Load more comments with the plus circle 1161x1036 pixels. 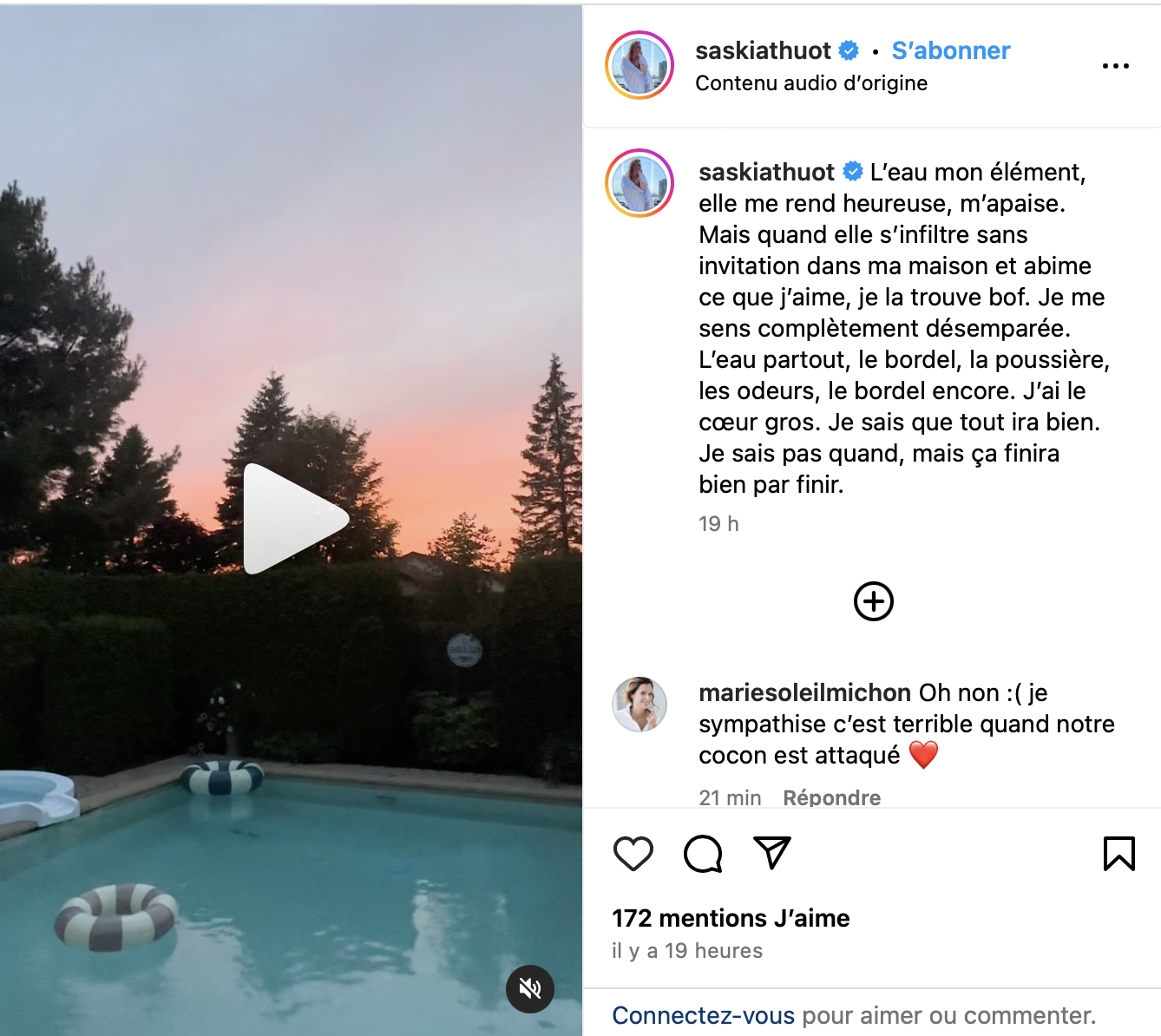click(x=874, y=601)
